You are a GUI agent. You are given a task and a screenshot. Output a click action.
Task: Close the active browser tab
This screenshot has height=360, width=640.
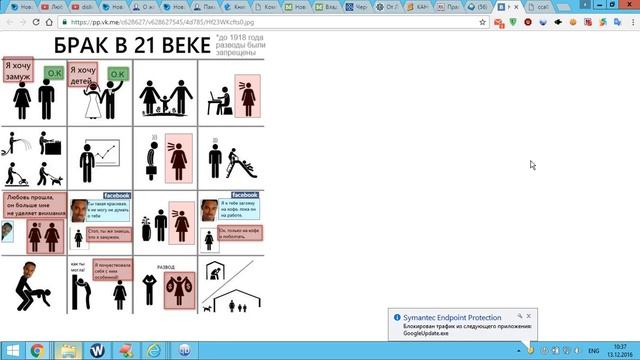[x=516, y=7]
